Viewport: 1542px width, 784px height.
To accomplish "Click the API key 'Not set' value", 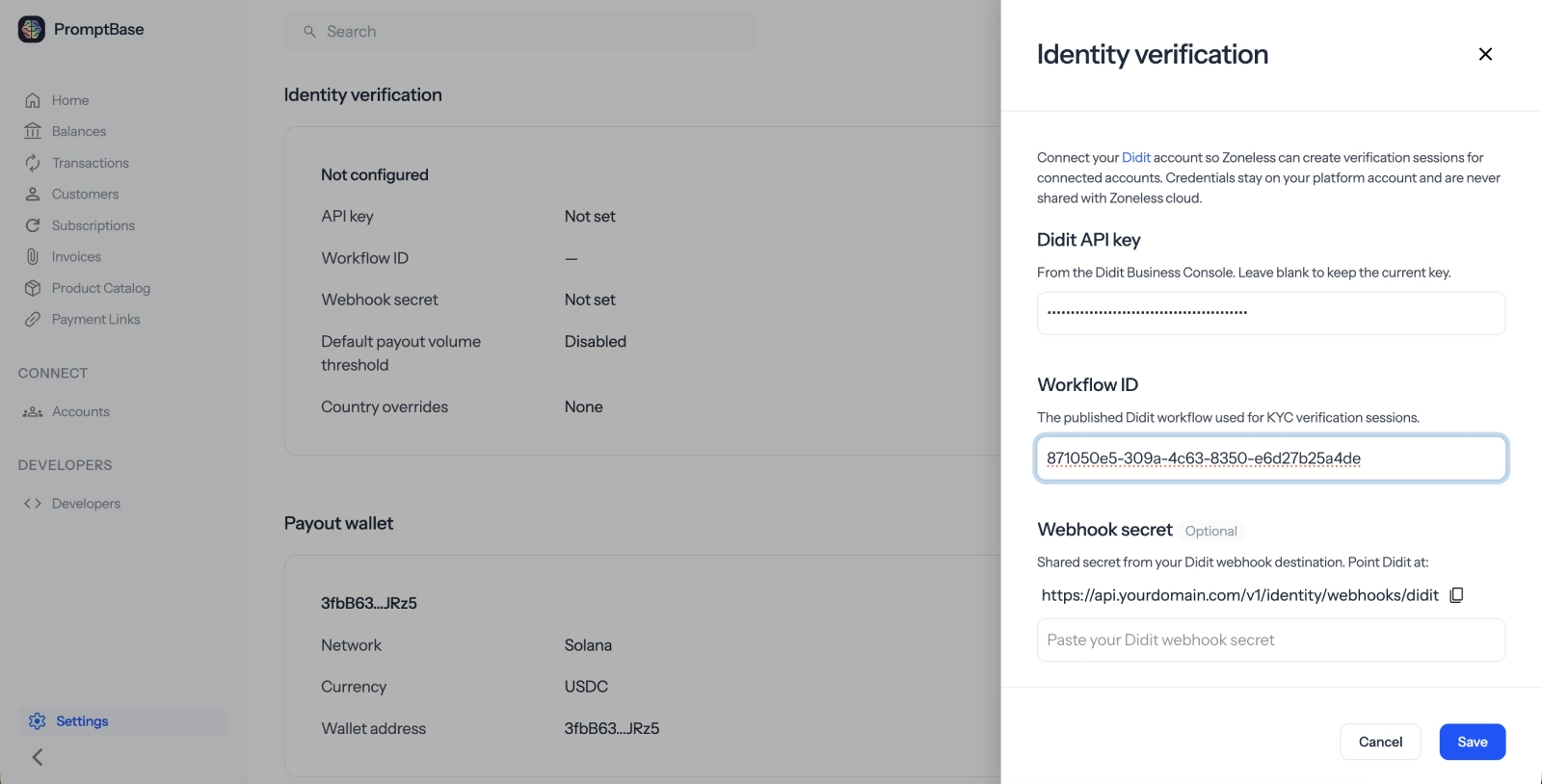I will (590, 216).
